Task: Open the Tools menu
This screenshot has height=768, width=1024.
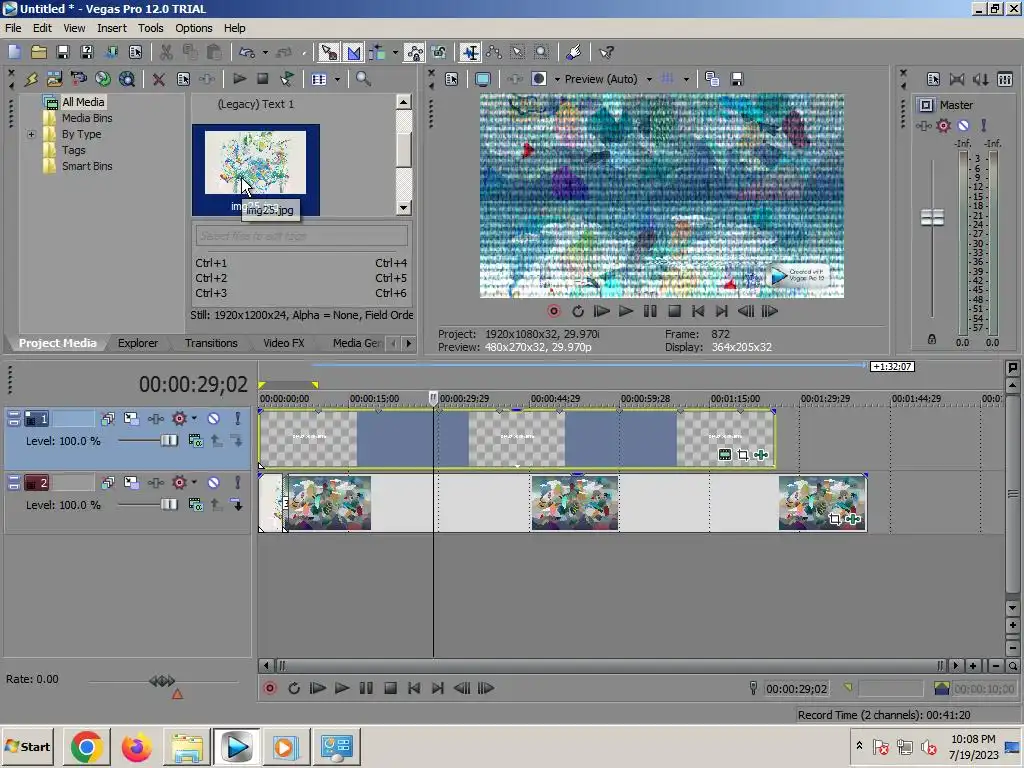Action: point(150,28)
